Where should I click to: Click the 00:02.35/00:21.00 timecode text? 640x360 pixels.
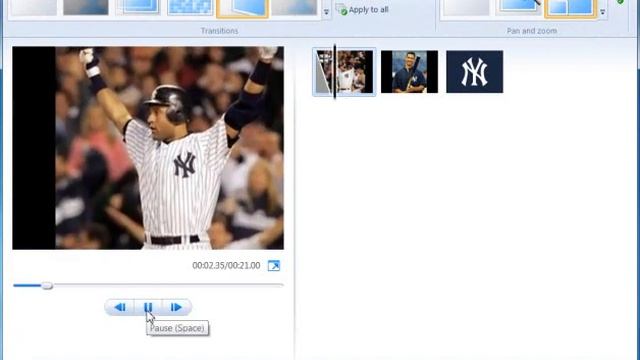(226, 265)
